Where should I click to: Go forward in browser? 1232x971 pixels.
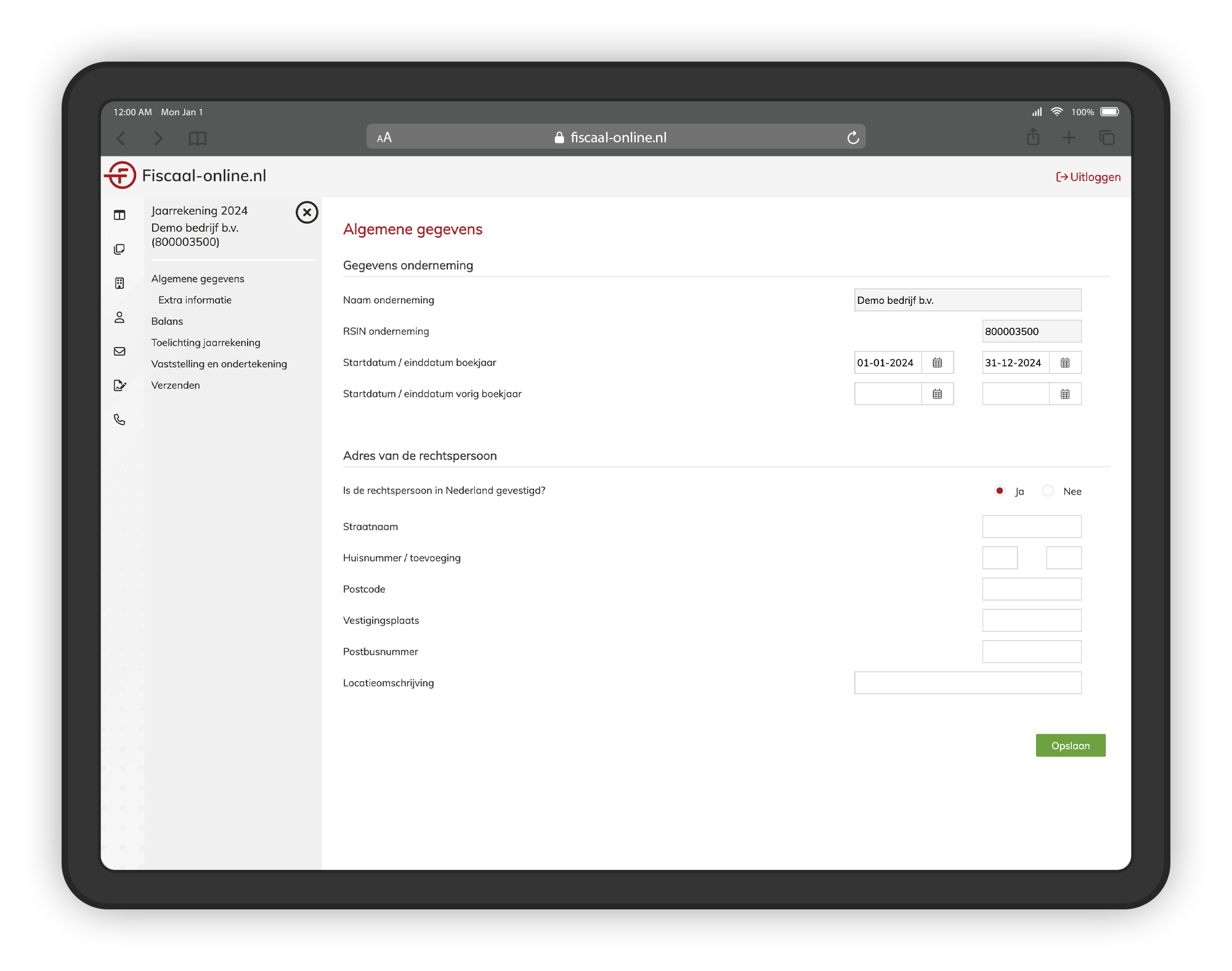tap(158, 138)
